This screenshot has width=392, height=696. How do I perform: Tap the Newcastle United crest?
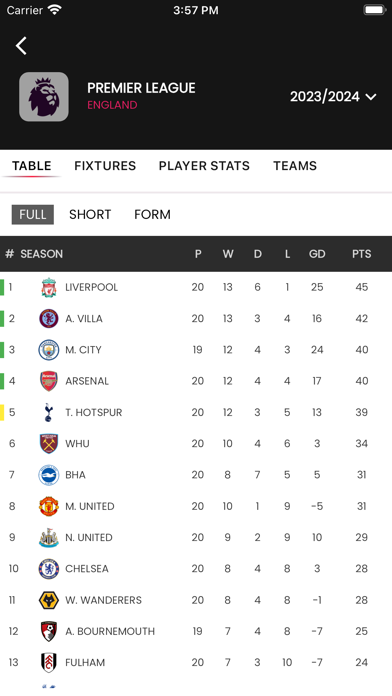pos(48,538)
